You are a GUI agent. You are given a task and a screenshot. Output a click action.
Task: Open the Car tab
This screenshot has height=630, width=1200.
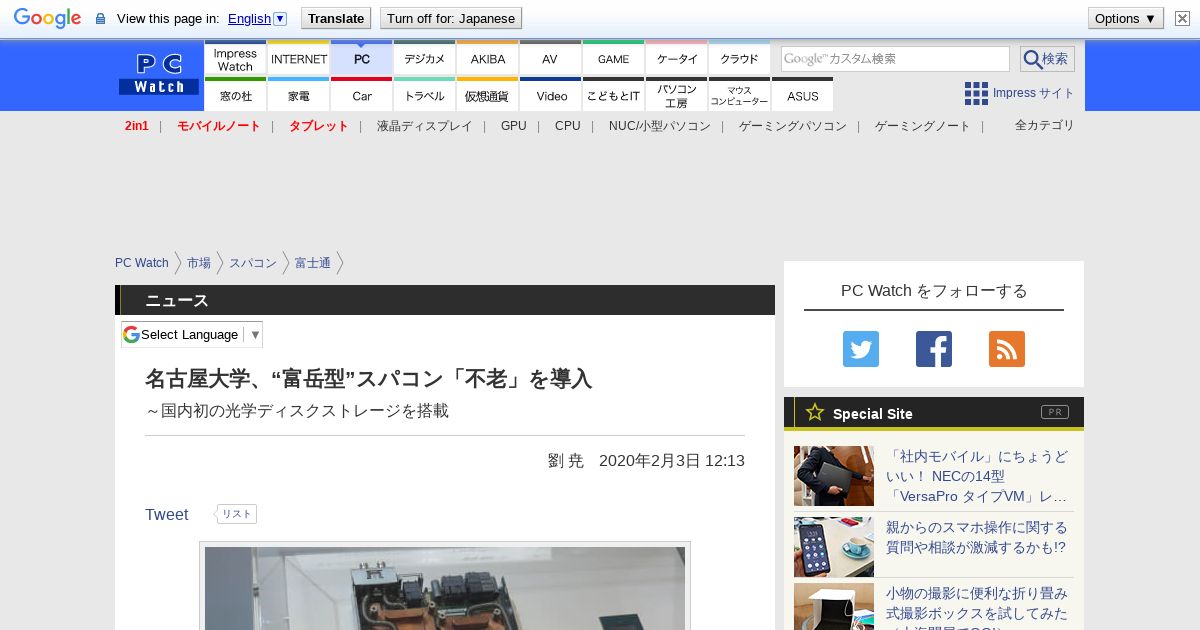point(362,95)
